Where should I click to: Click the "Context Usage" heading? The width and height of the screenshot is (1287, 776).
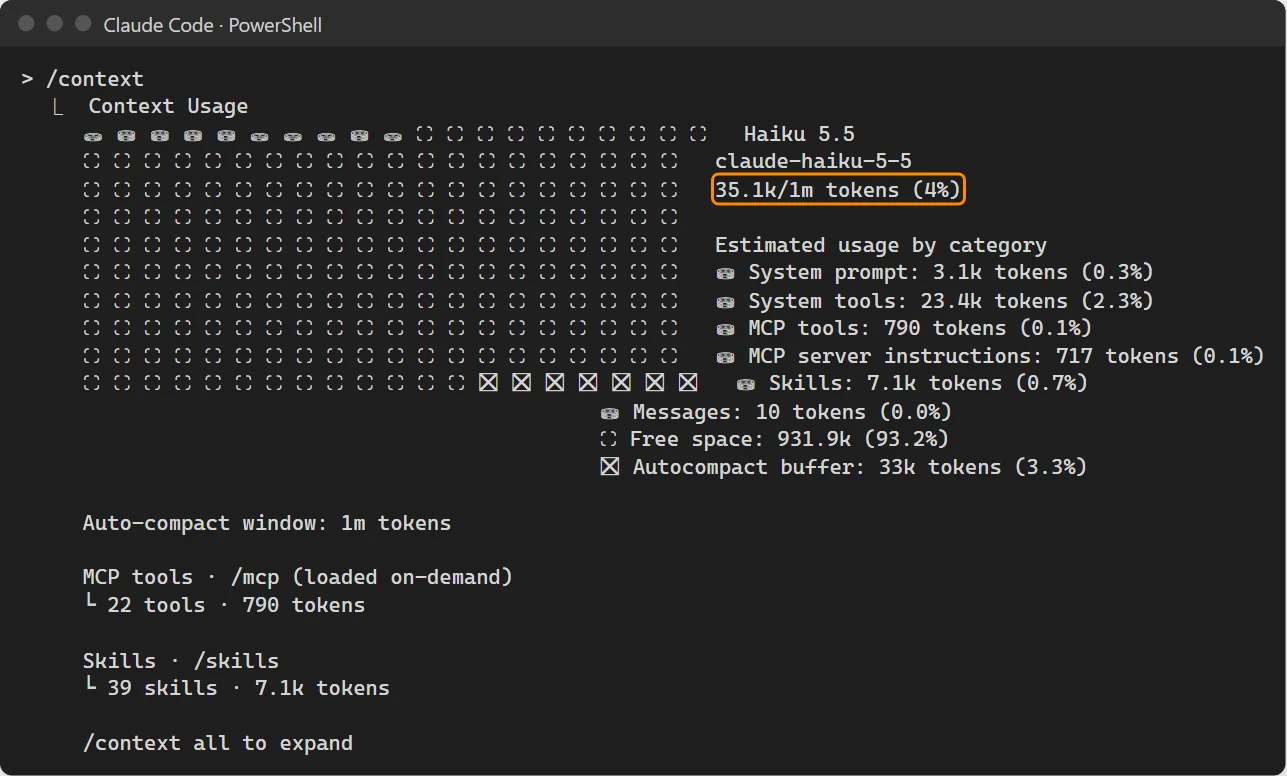168,106
